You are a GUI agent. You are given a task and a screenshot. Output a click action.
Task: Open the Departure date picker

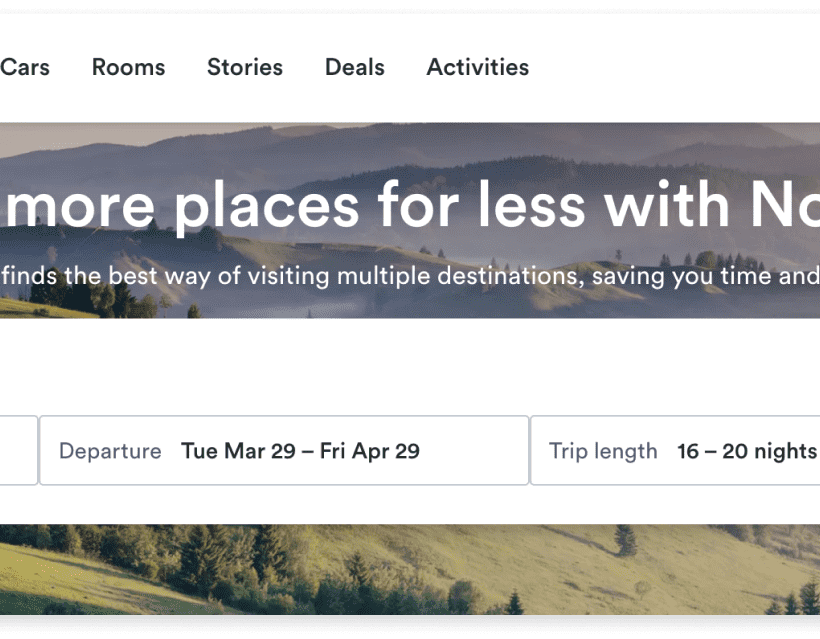point(283,450)
